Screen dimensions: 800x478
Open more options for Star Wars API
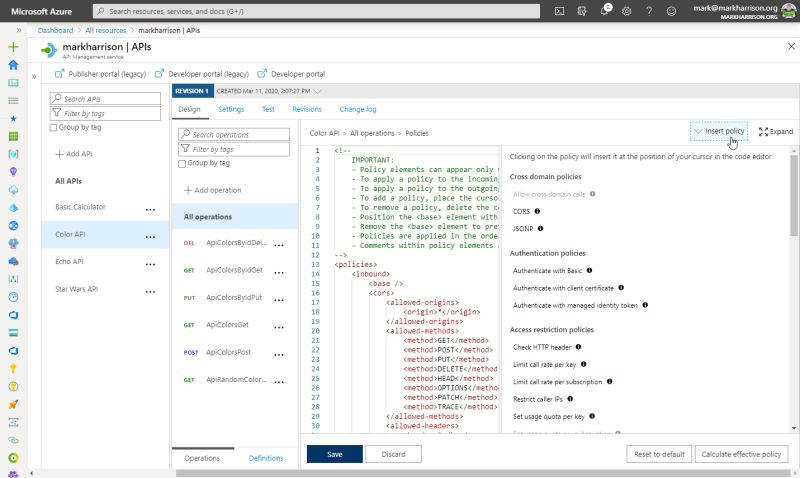[x=151, y=291]
